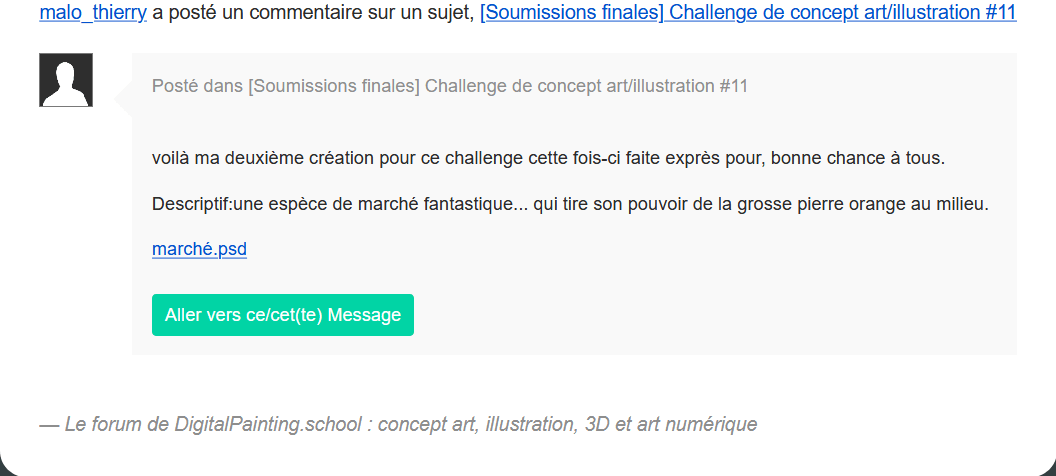Download the marché.psd attachment
Screen dimensions: 1056x476
pos(199,249)
